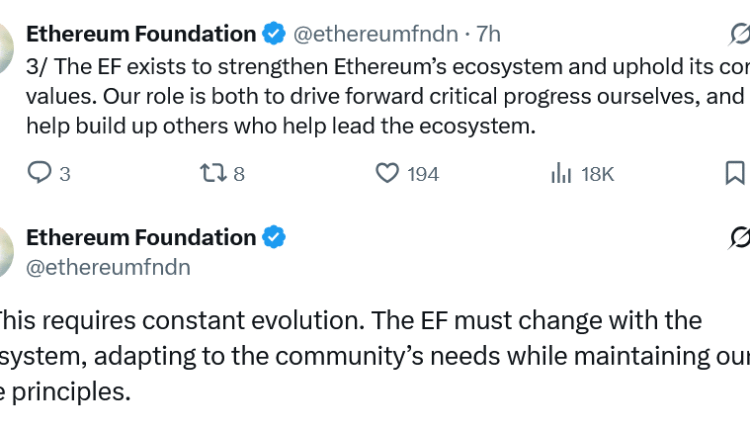
Task: Click verified badge beside the 7h tweet author
Action: pyautogui.click(x=274, y=34)
